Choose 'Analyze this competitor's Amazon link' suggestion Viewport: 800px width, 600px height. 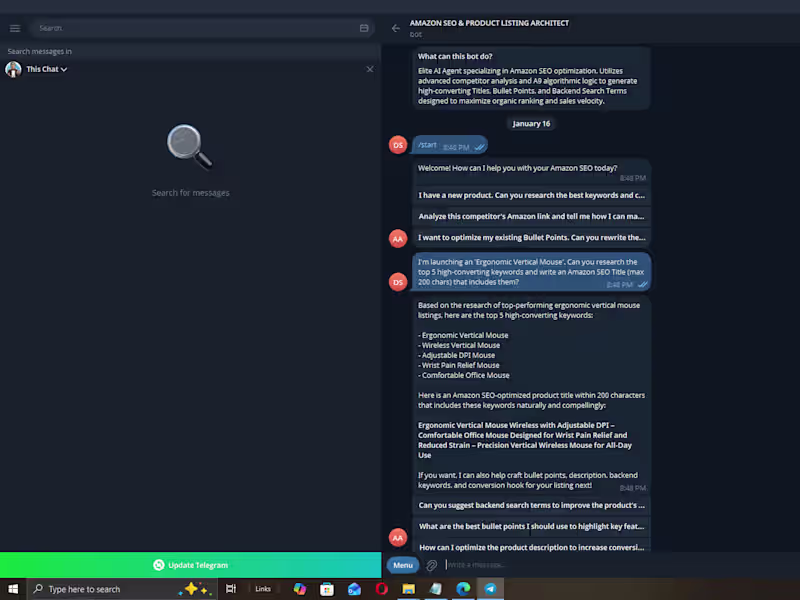point(531,216)
